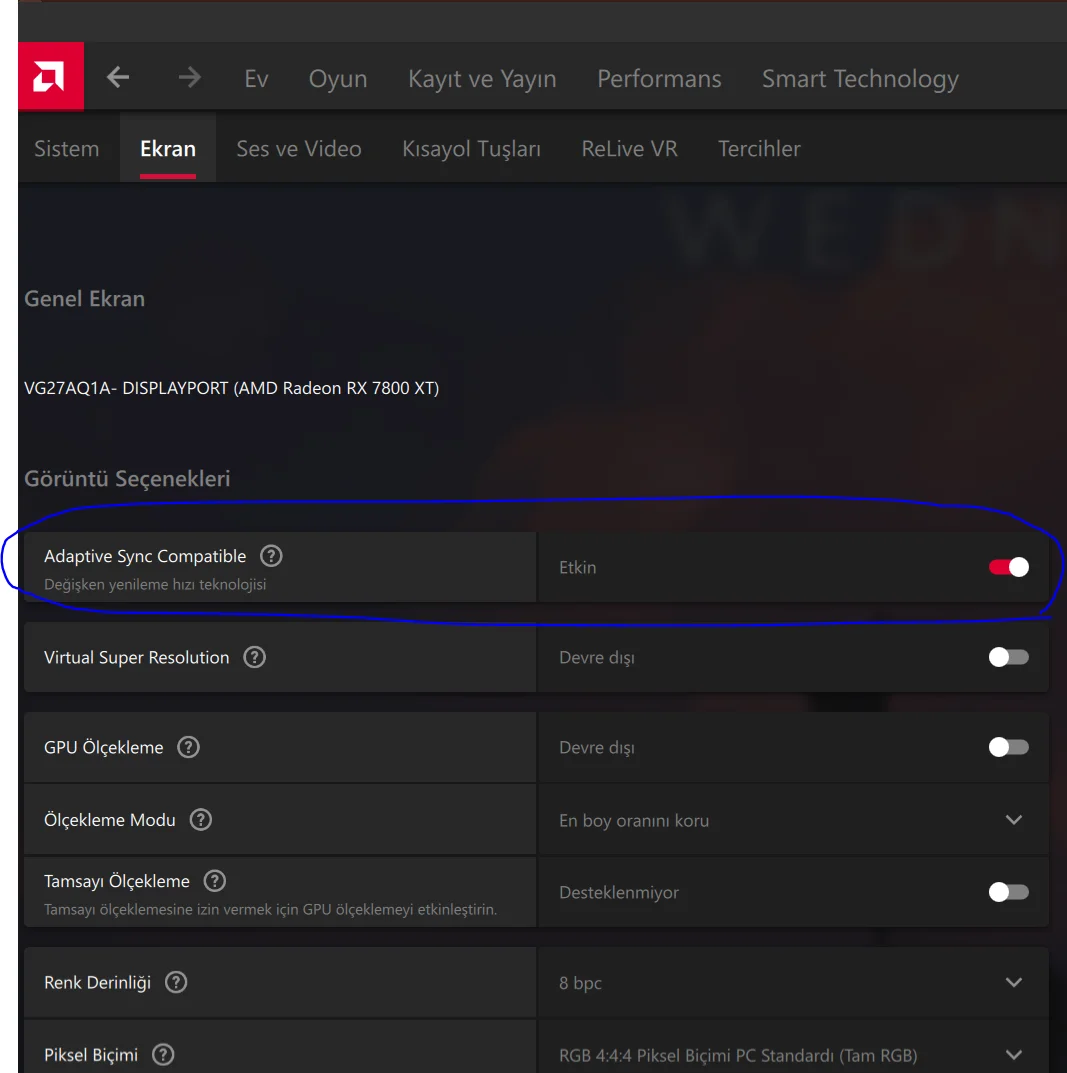The height and width of the screenshot is (1073, 1067).
Task: Switch to the Sistem tab
Action: point(67,149)
